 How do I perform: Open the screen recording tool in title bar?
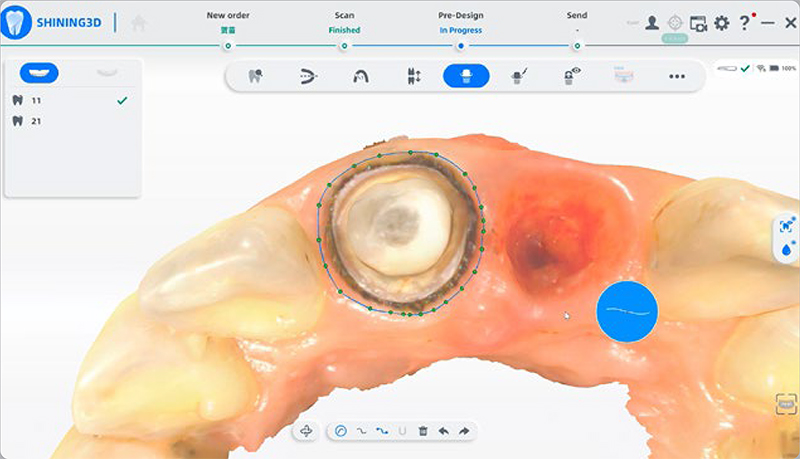click(698, 23)
